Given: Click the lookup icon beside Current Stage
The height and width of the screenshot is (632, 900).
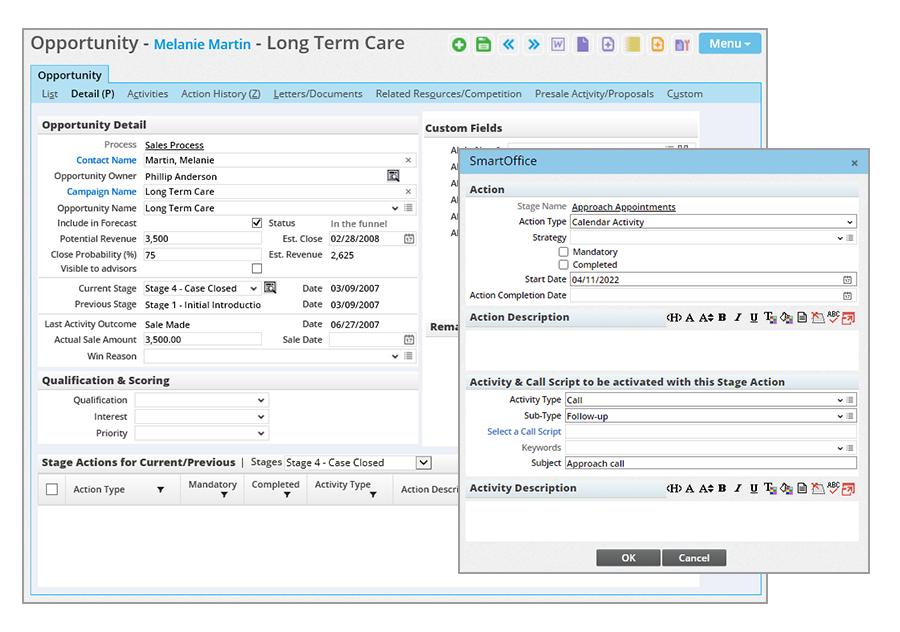Looking at the screenshot, I should (x=270, y=287).
